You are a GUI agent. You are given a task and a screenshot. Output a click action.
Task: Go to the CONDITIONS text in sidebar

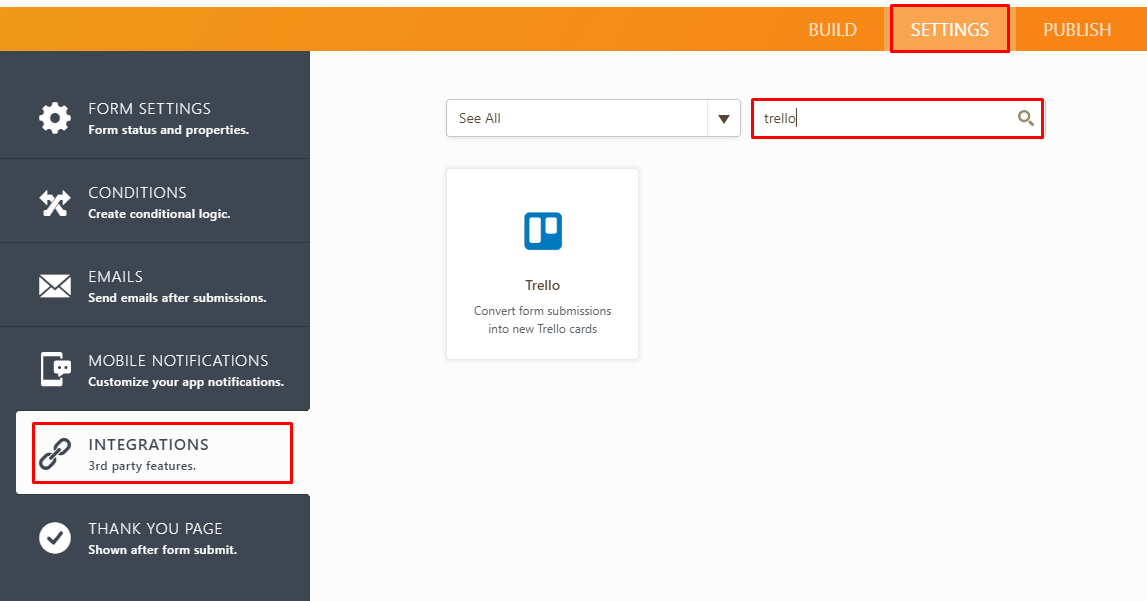(137, 192)
